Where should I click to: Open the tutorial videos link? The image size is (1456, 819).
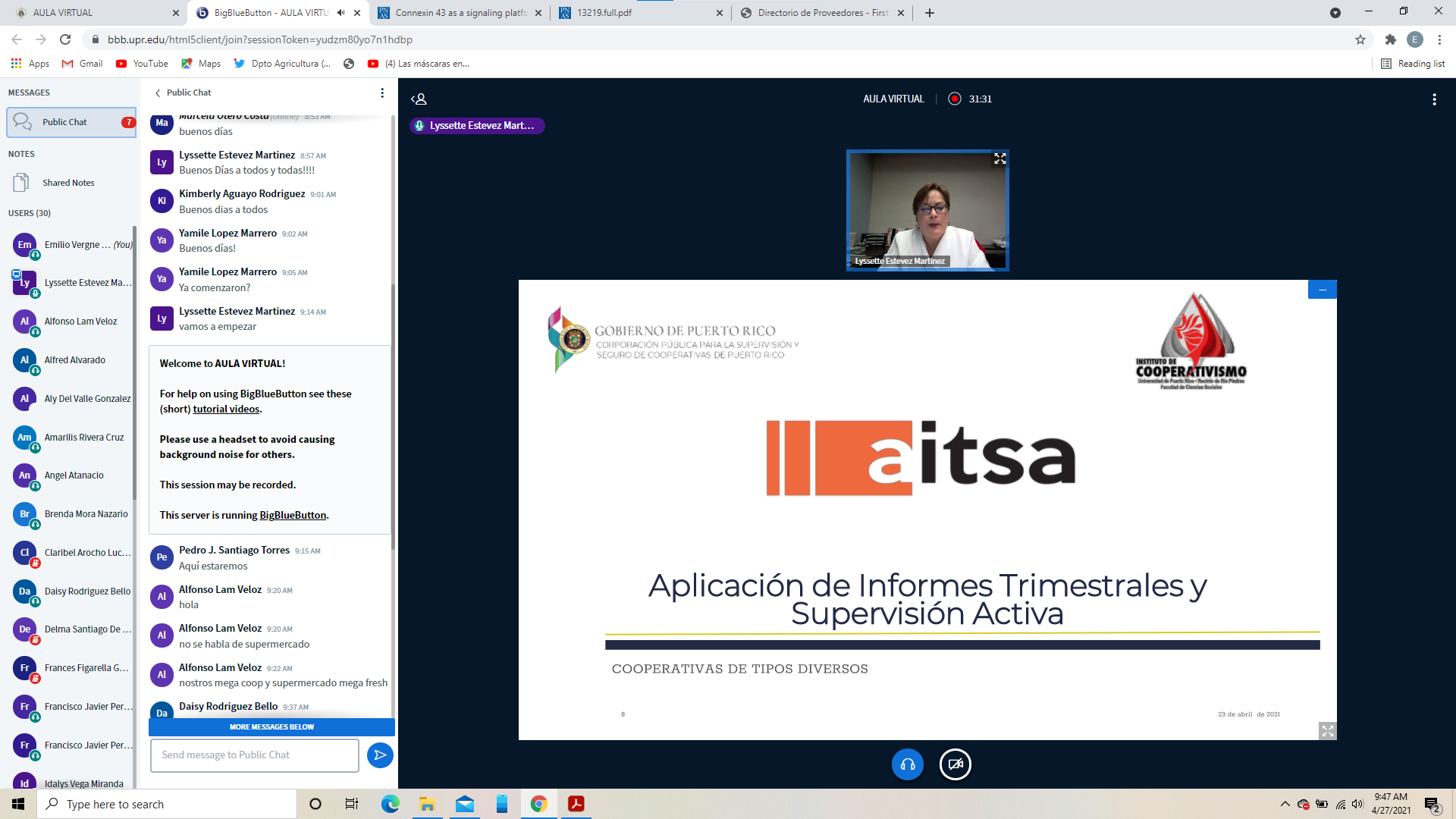[x=226, y=409]
